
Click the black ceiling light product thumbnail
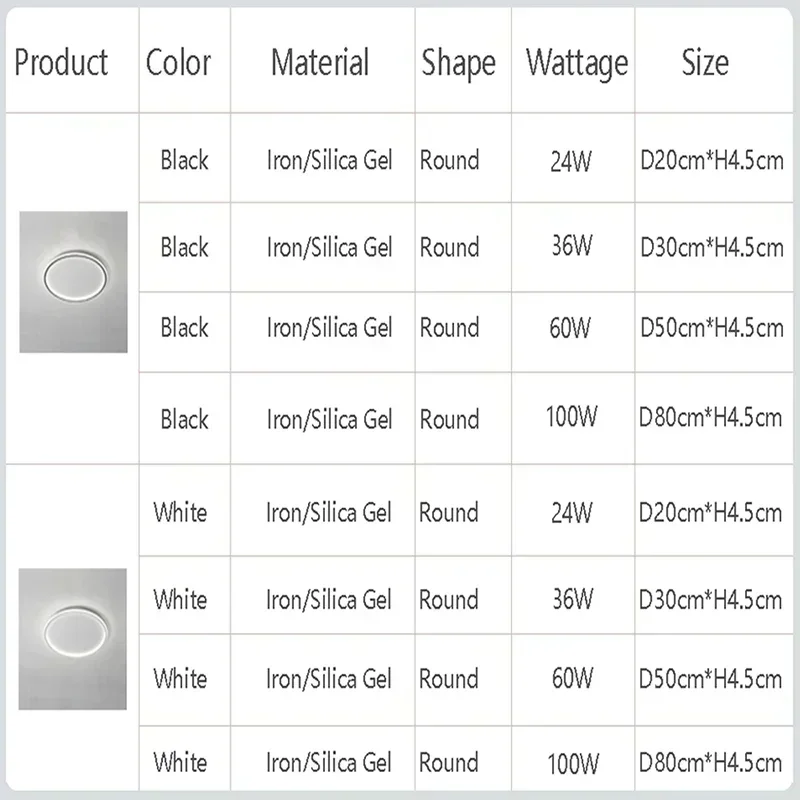[x=73, y=282]
